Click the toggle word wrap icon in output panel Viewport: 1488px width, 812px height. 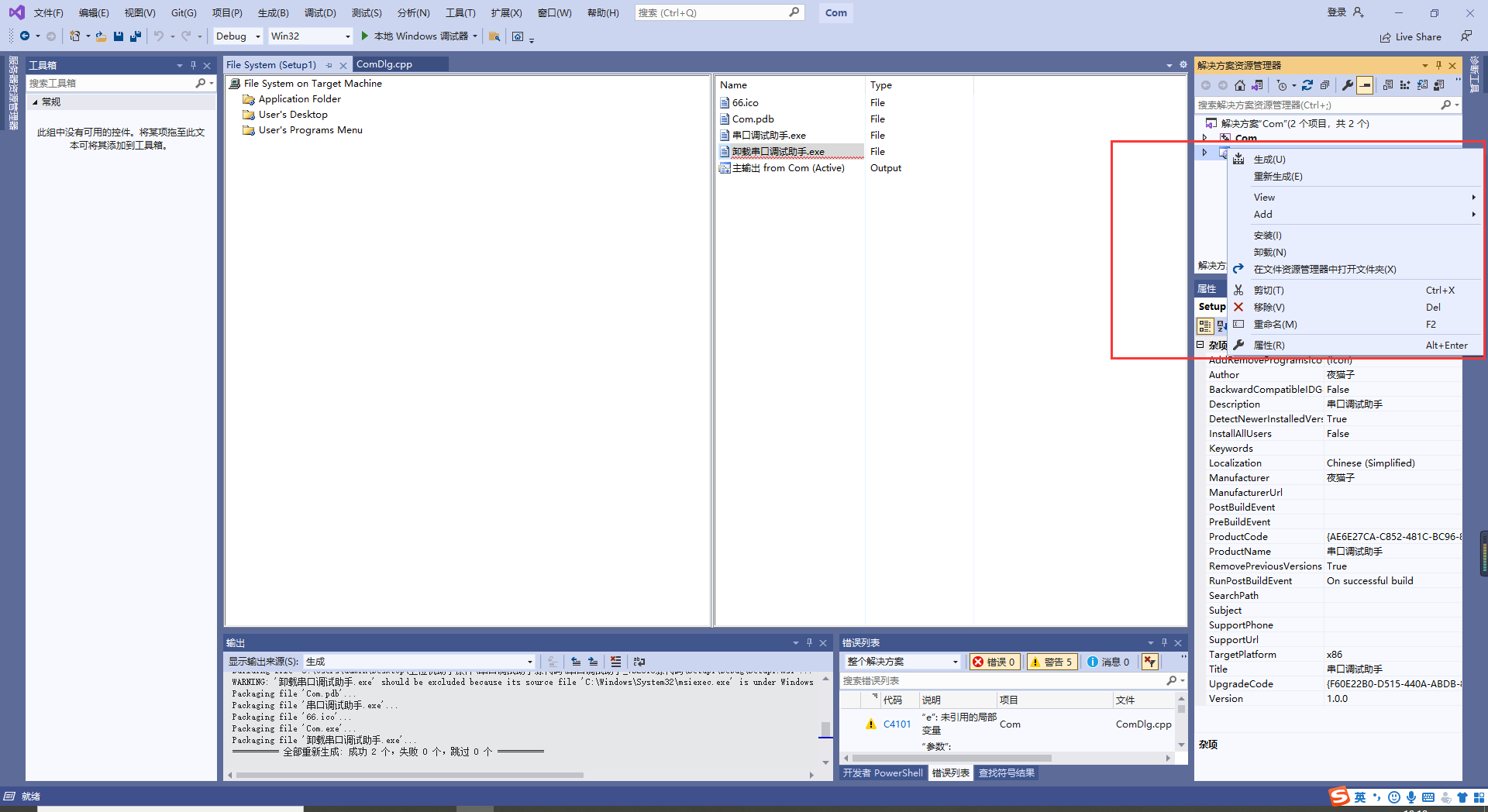[639, 662]
